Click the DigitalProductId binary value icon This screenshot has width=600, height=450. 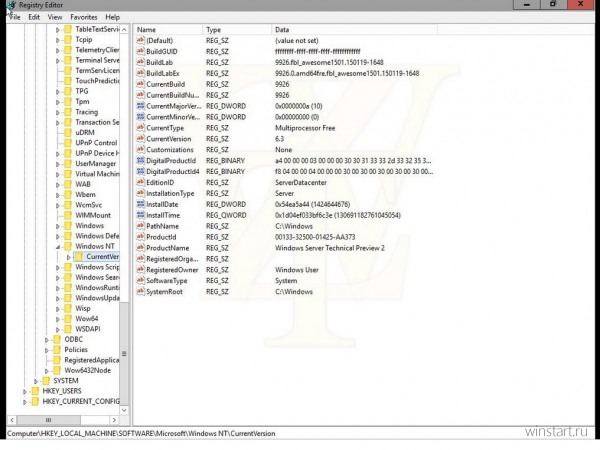click(139, 160)
